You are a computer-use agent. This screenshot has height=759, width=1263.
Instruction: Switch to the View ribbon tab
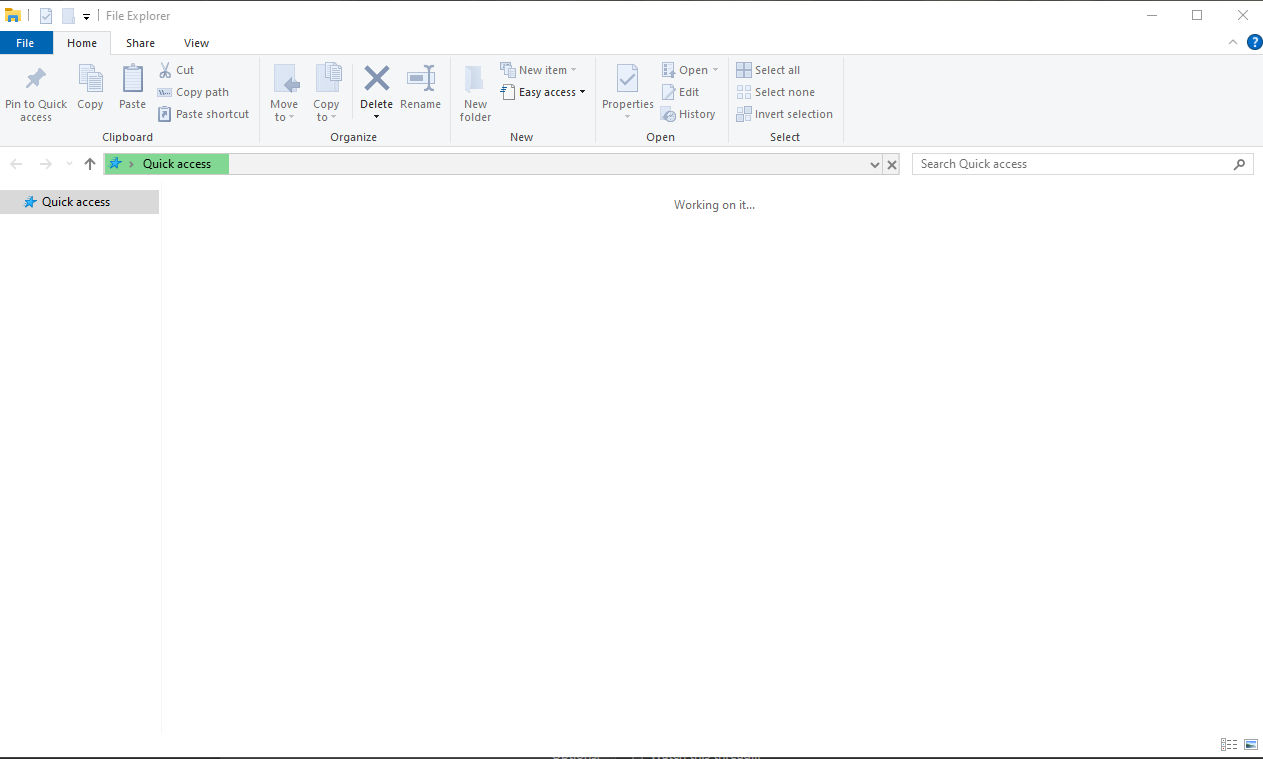point(196,43)
